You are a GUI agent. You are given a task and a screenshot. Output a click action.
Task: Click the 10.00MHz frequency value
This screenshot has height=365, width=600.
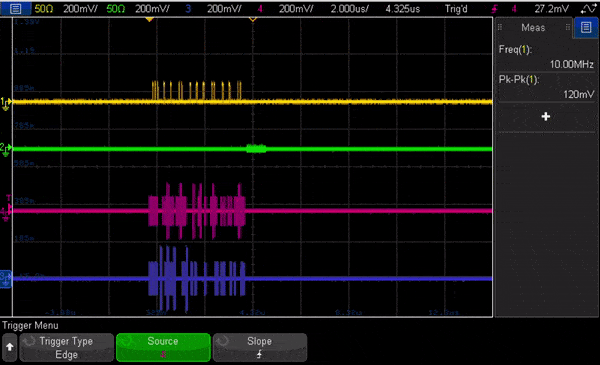coord(572,64)
